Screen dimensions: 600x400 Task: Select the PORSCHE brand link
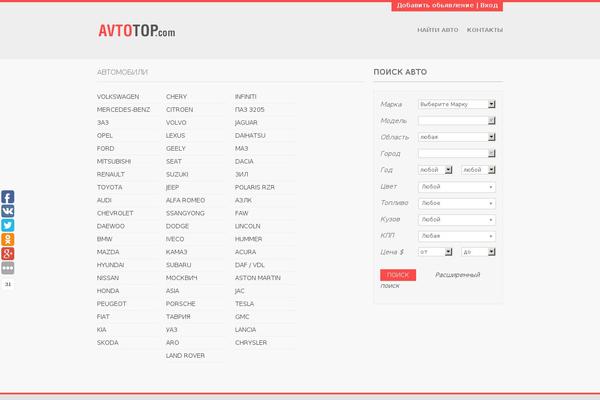pyautogui.click(x=181, y=304)
